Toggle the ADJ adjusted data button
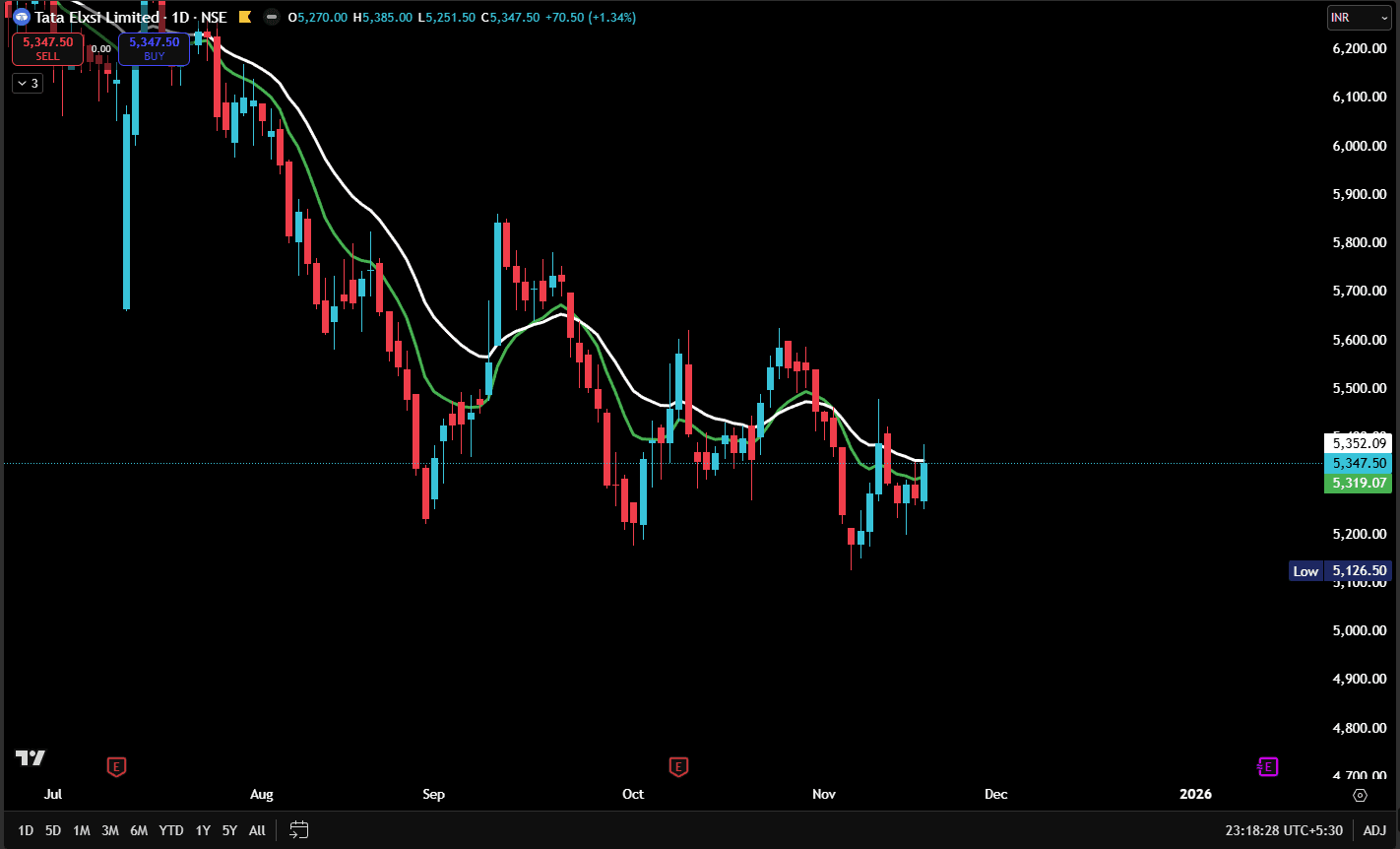This screenshot has width=1400, height=849. coord(1374,830)
